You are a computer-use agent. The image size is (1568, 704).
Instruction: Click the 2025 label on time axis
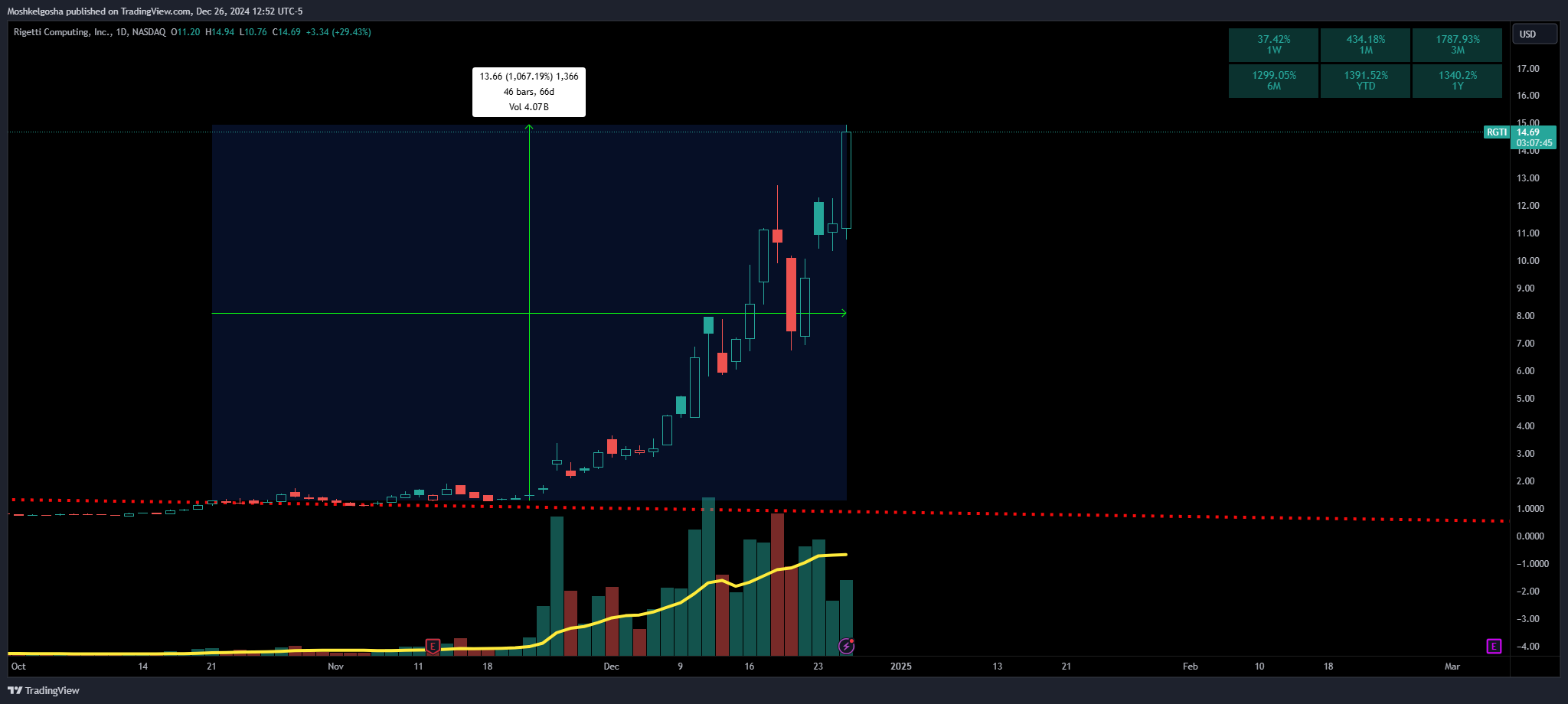click(x=901, y=667)
